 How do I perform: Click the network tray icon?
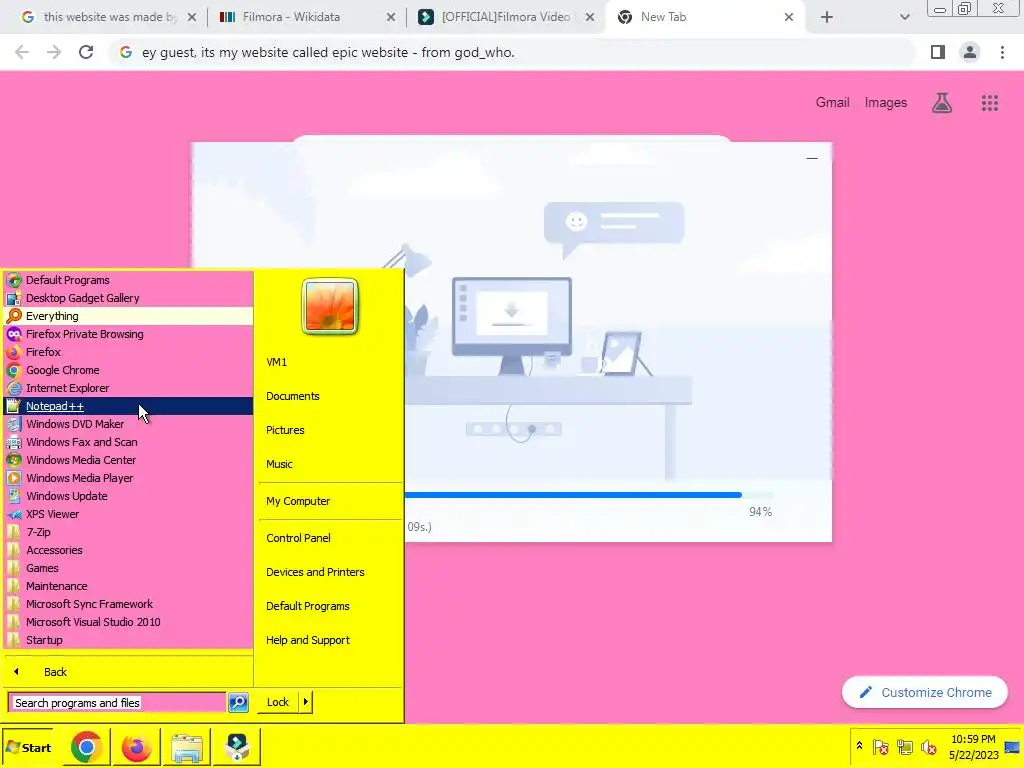pos(904,746)
